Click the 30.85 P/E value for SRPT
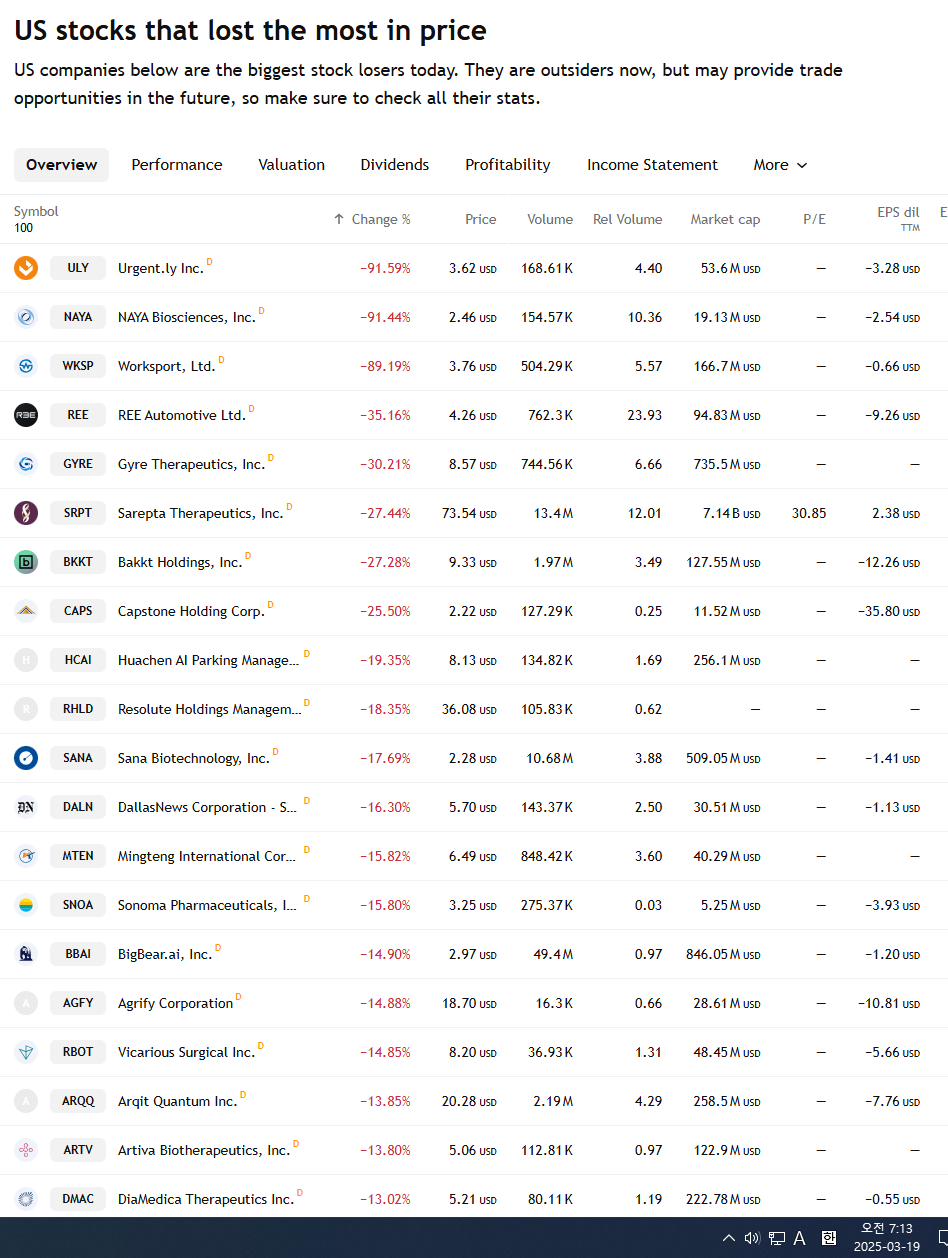Screen dimensions: 948x1258 click(x=808, y=513)
